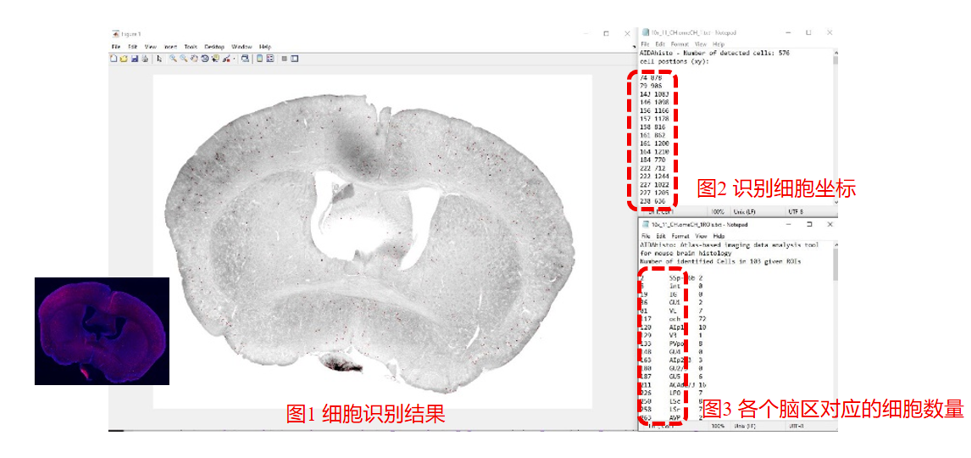Open View menu in cell-positions Notepad window

pyautogui.click(x=700, y=45)
